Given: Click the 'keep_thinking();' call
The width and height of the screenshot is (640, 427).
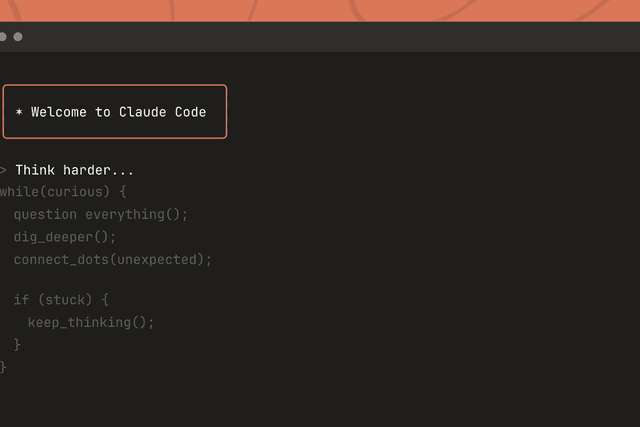Looking at the screenshot, I should tap(91, 322).
